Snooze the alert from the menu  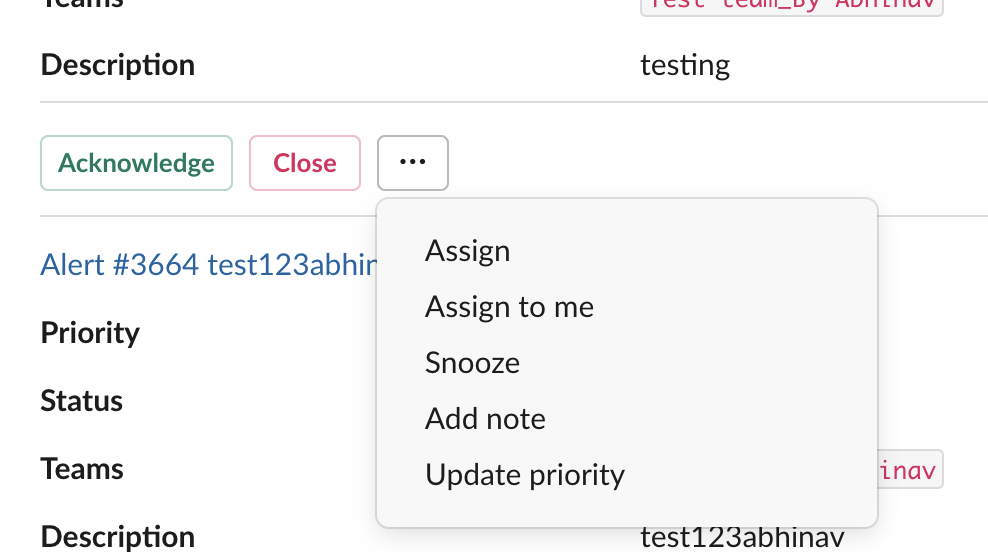(x=472, y=362)
